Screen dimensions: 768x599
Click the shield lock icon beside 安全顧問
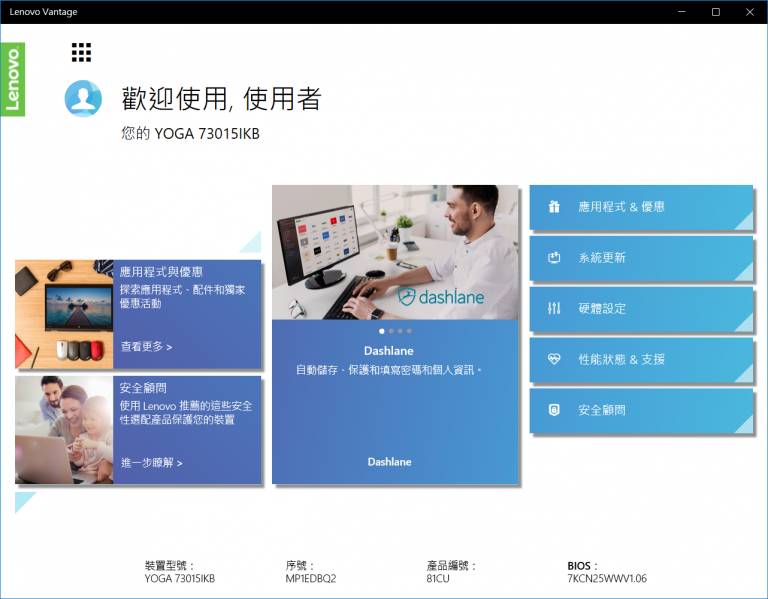point(554,410)
